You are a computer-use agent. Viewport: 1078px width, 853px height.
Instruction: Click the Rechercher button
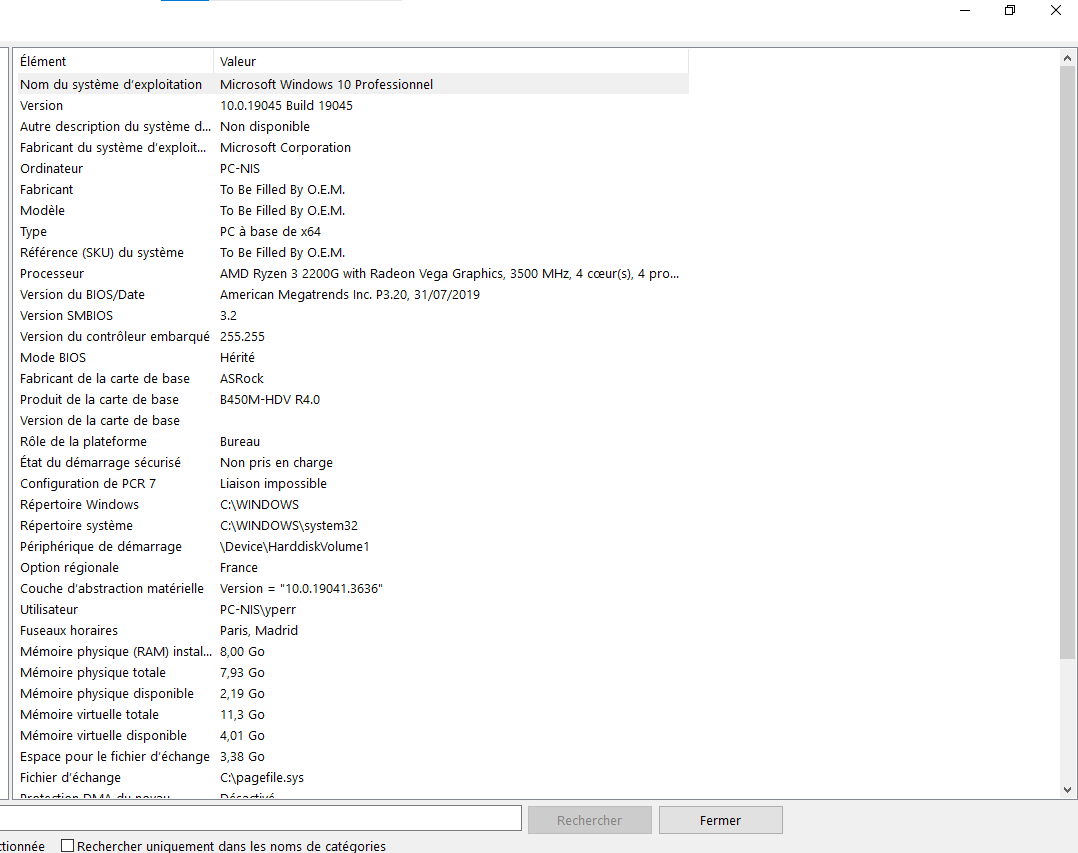coord(589,820)
